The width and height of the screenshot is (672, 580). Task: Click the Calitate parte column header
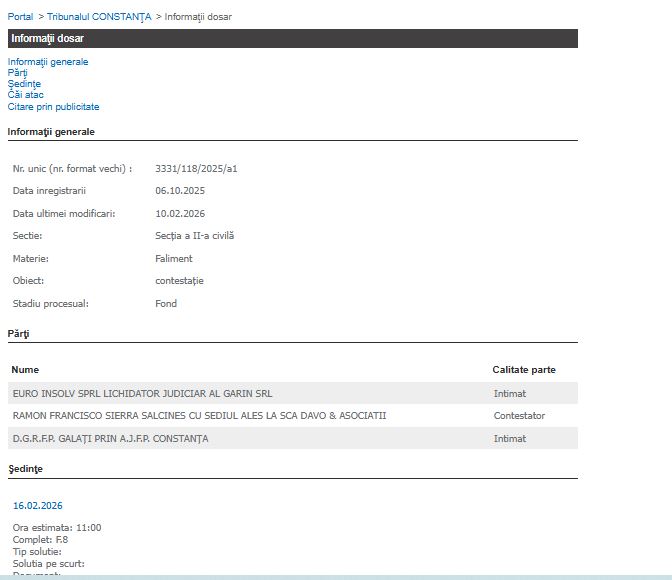(x=524, y=370)
